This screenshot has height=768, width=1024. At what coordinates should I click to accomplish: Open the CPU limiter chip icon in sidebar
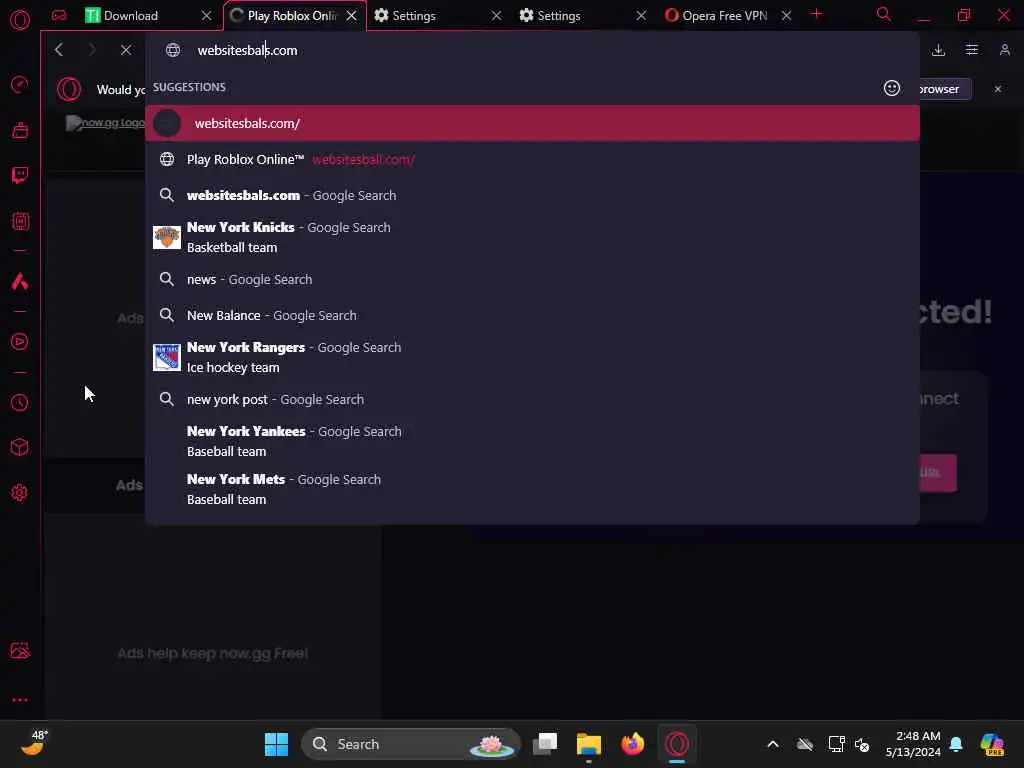point(20,221)
